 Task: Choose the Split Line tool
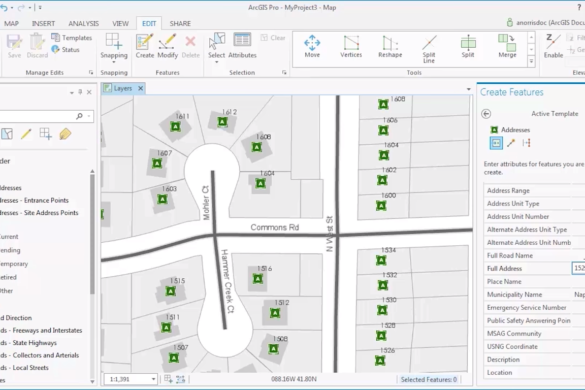429,49
